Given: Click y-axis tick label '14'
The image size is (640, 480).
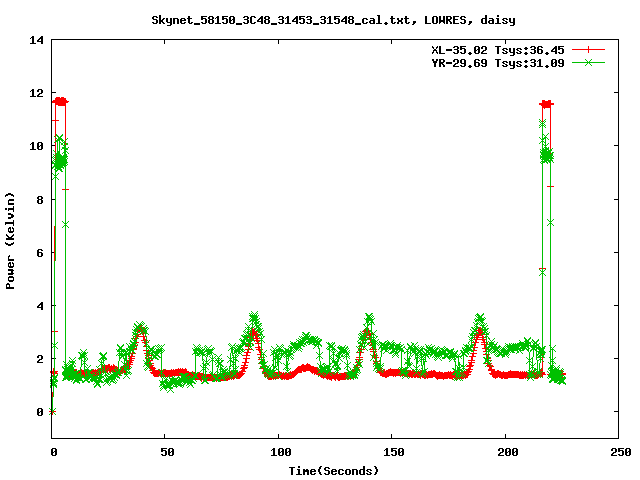Looking at the screenshot, I should pyautogui.click(x=36, y=40).
